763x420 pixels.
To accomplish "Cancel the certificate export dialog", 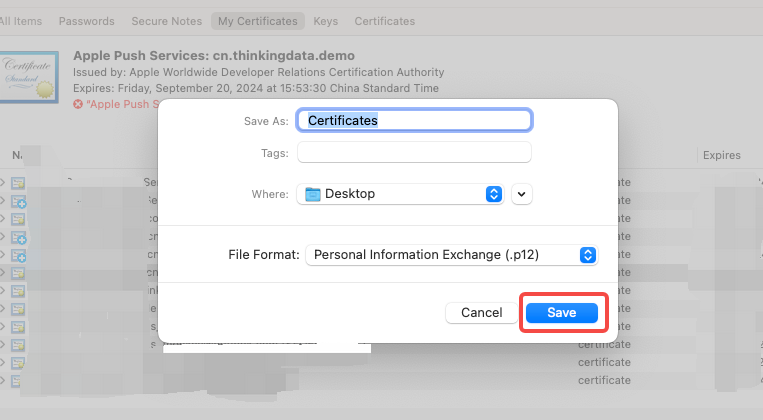I will (x=481, y=312).
